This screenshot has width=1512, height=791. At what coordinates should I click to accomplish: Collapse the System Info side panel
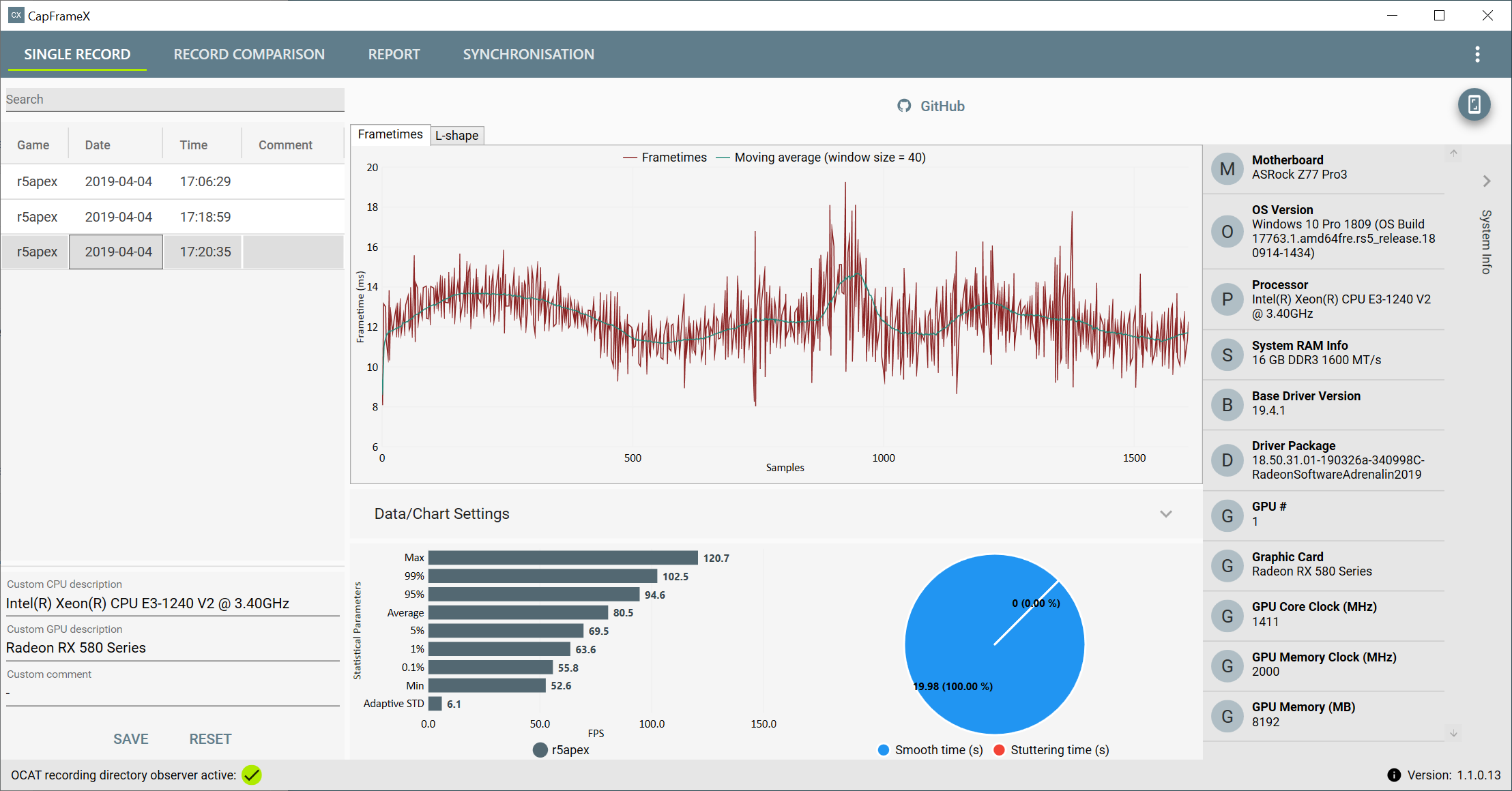tap(1487, 181)
